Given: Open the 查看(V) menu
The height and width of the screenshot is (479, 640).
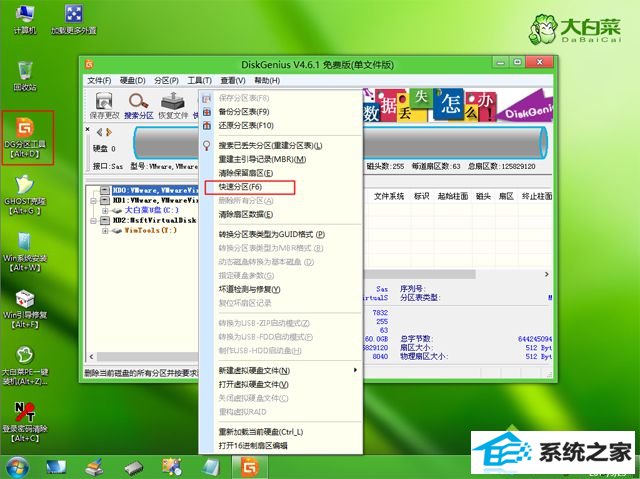Looking at the screenshot, I should tap(233, 80).
